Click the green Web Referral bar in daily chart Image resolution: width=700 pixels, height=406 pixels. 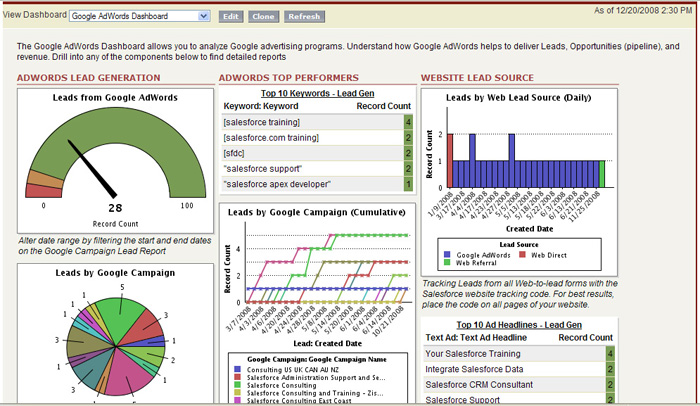[x=602, y=174]
